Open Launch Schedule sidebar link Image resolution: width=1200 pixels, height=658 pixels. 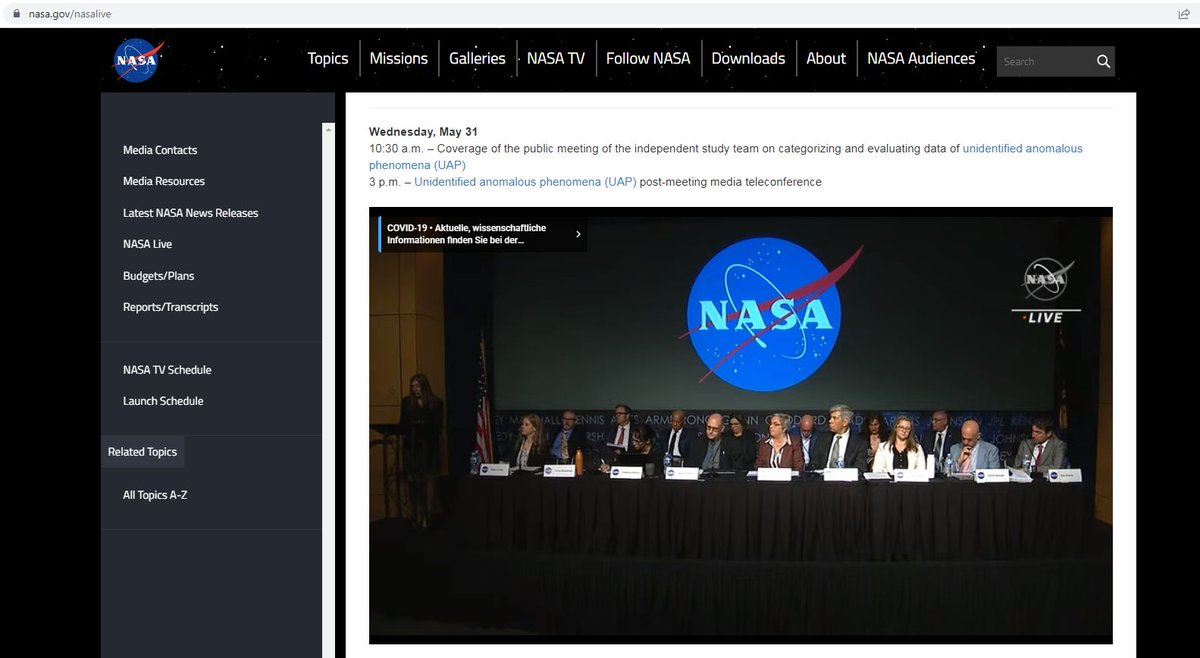(x=163, y=401)
